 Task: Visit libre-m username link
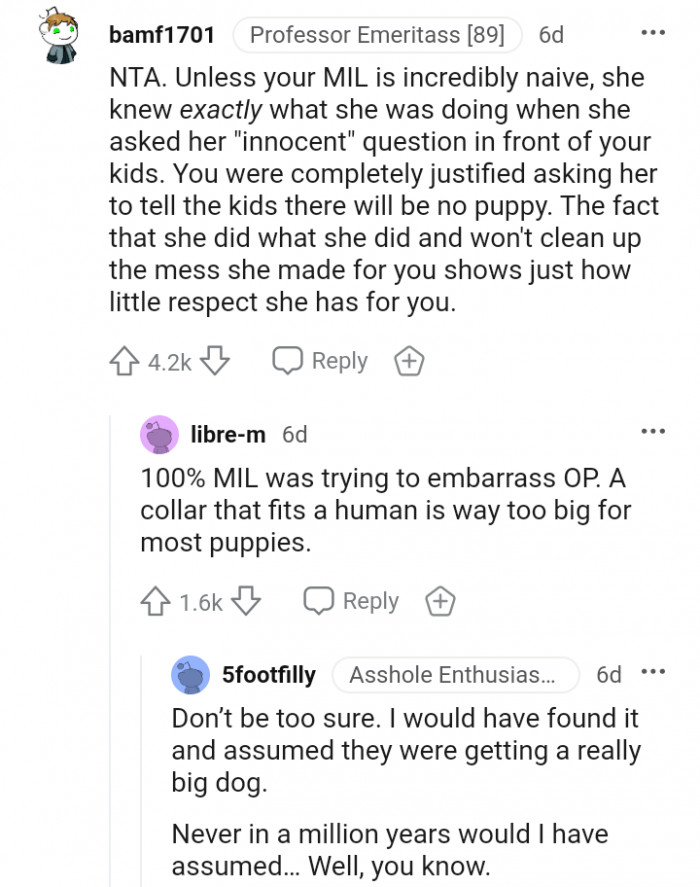[228, 434]
